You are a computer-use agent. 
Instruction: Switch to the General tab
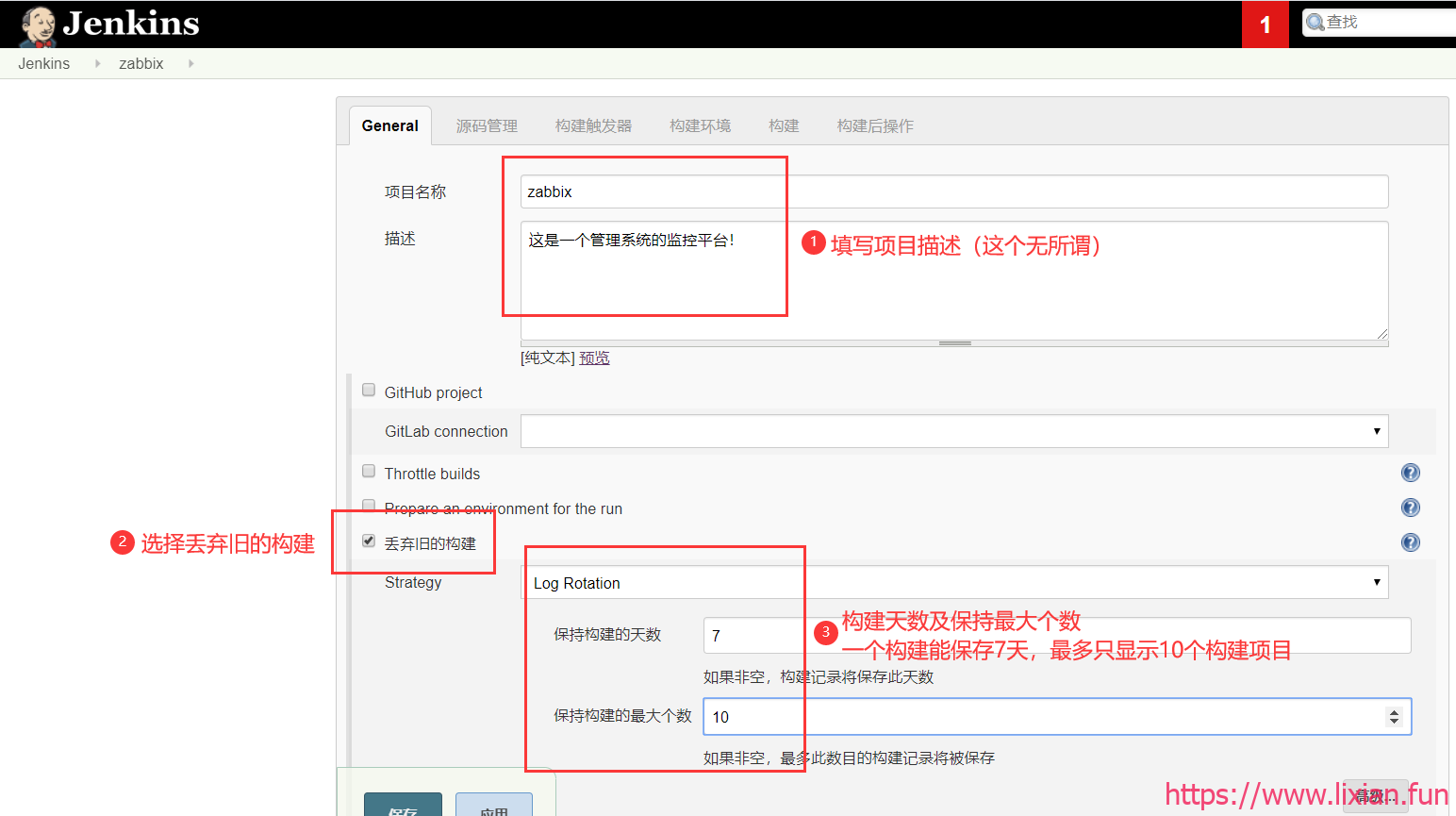coord(390,125)
